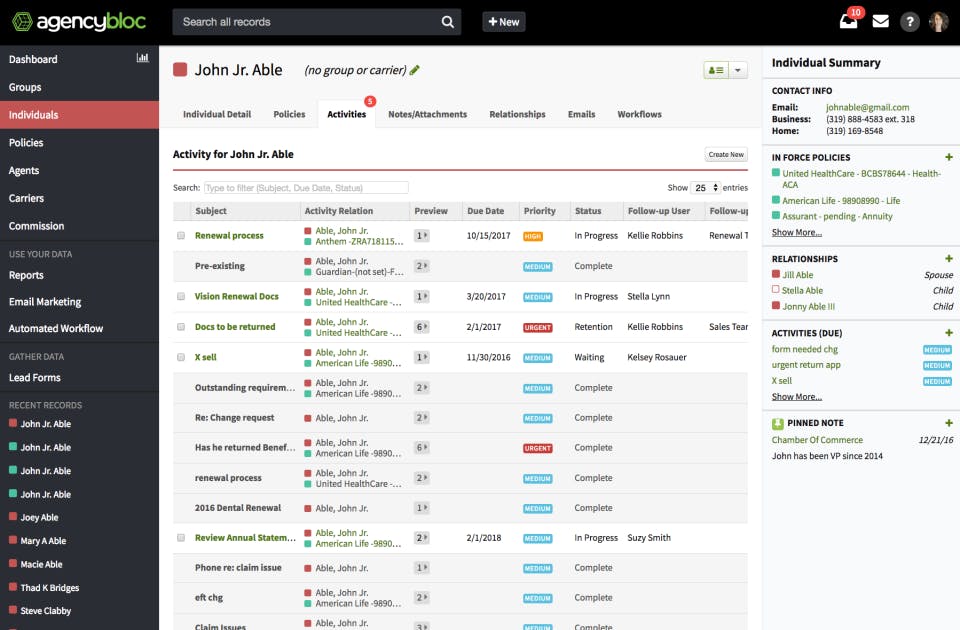This screenshot has height=630, width=960.
Task: Click Show More under Activities Due
Action: (x=797, y=397)
